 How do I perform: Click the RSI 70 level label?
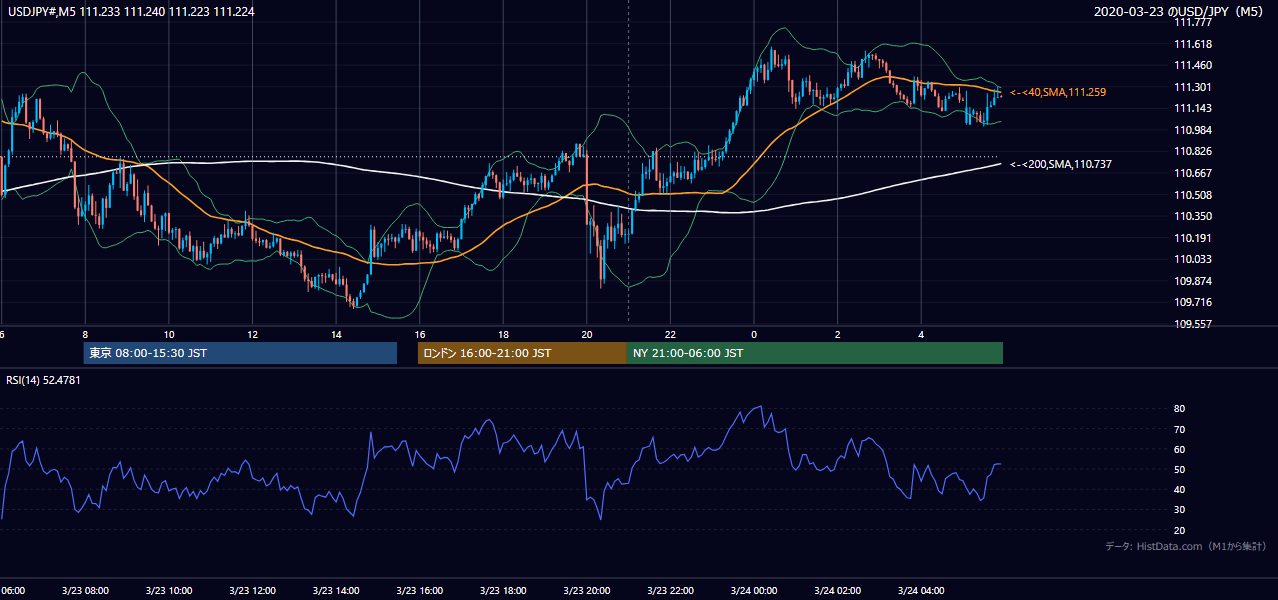[1179, 430]
